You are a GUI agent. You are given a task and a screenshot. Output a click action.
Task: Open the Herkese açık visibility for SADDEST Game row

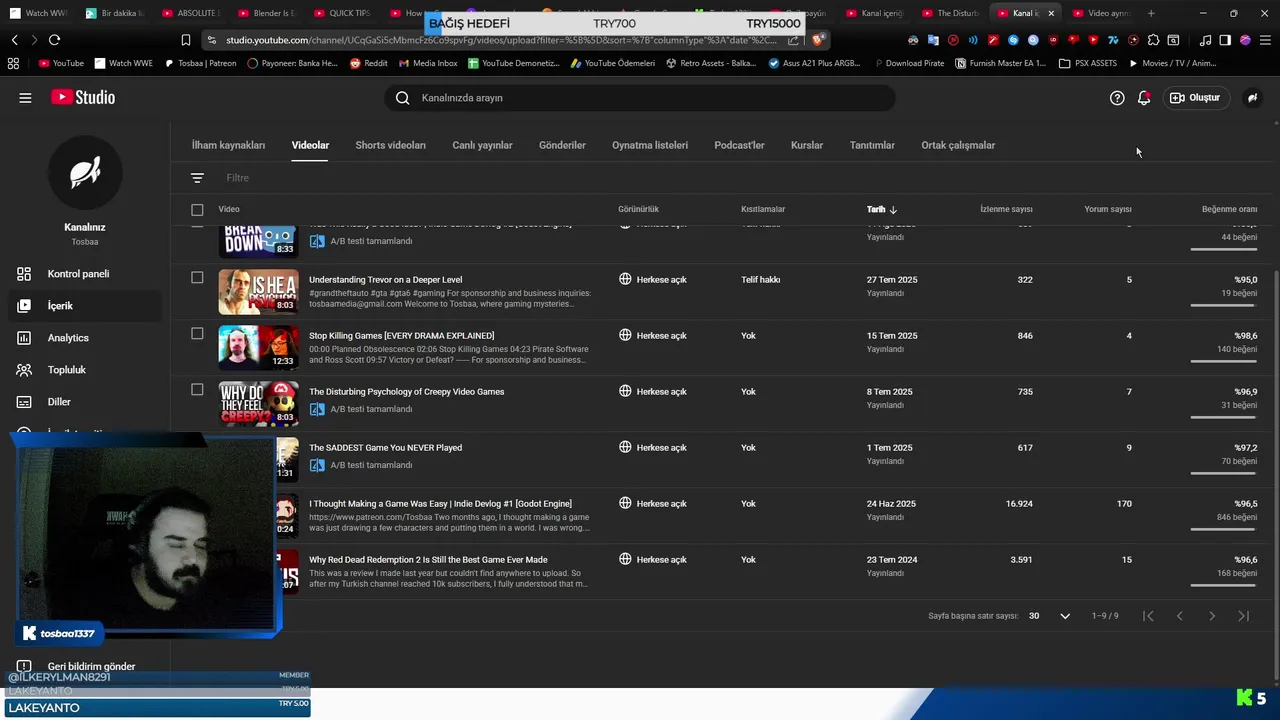pyautogui.click(x=653, y=448)
